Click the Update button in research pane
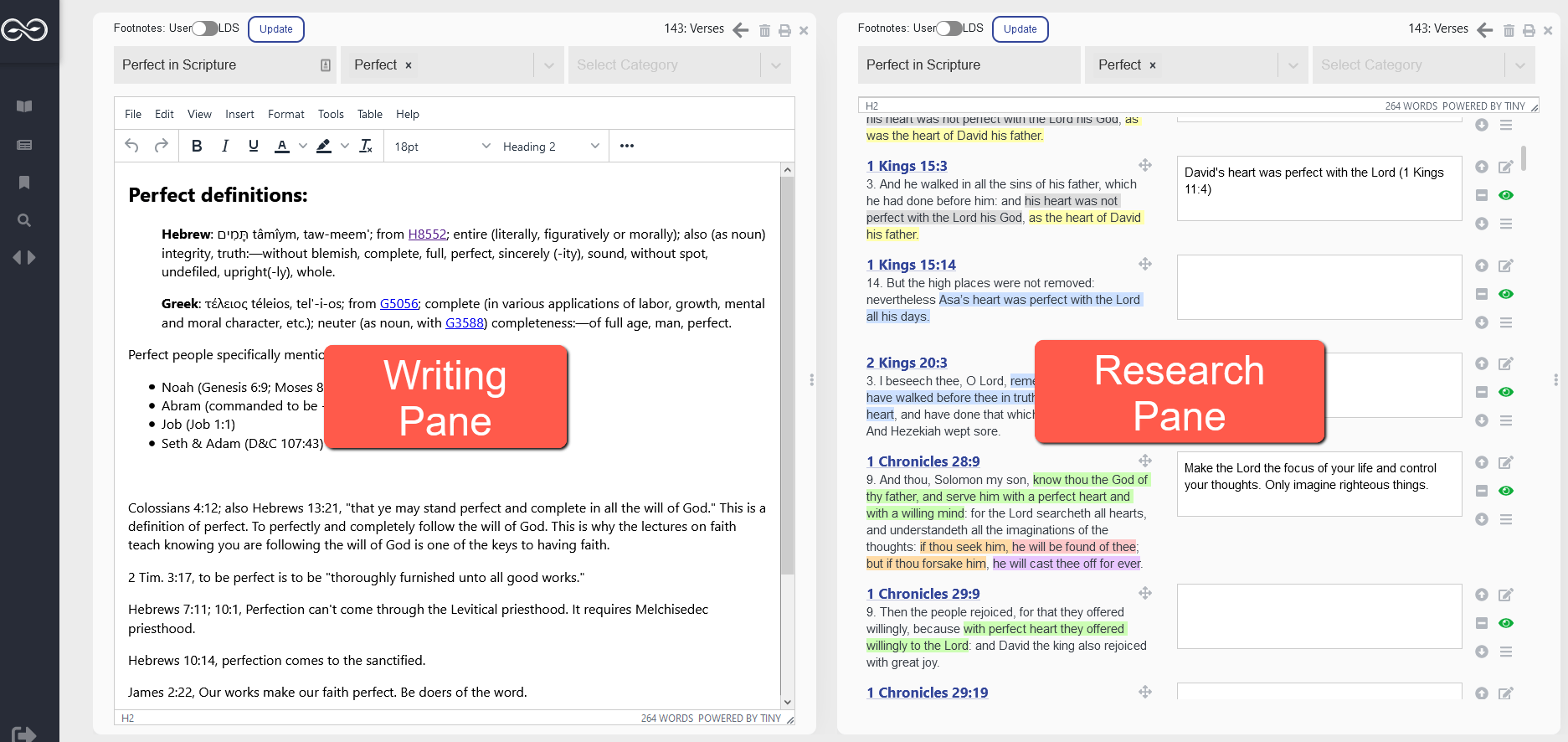Image resolution: width=1568 pixels, height=742 pixels. tap(1020, 28)
